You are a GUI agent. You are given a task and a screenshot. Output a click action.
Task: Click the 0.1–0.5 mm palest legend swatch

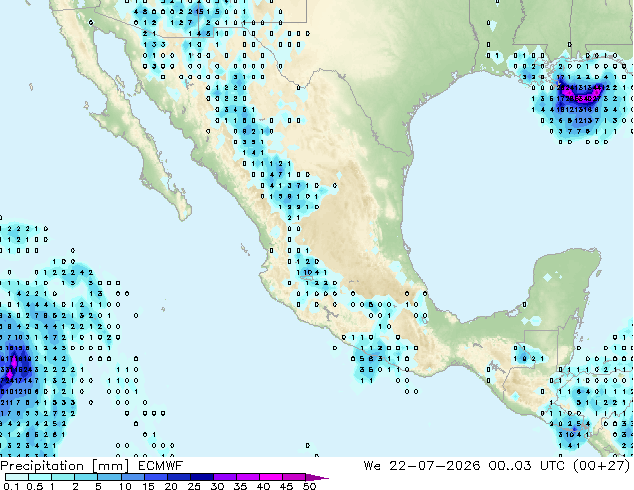click(x=17, y=477)
